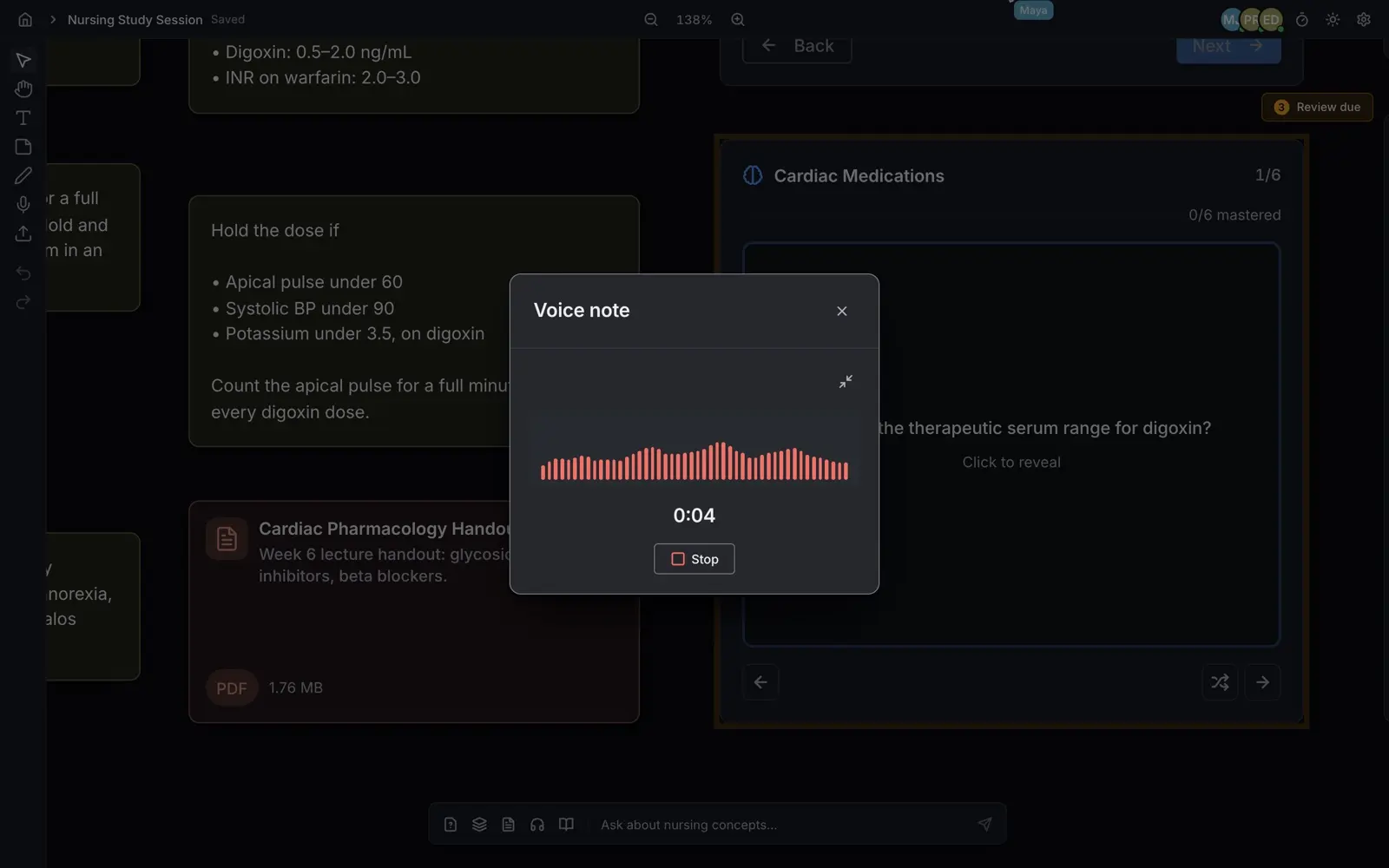Shuffle the Cardiac Medications flashcards

click(1220, 682)
